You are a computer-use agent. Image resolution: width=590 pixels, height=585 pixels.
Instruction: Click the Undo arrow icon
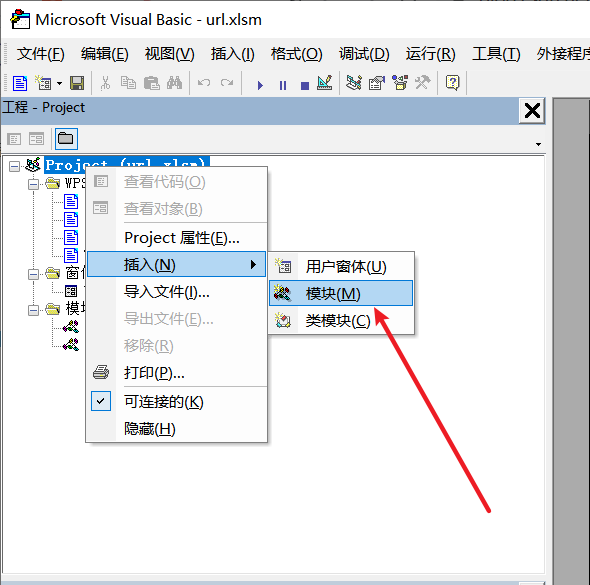tap(204, 83)
